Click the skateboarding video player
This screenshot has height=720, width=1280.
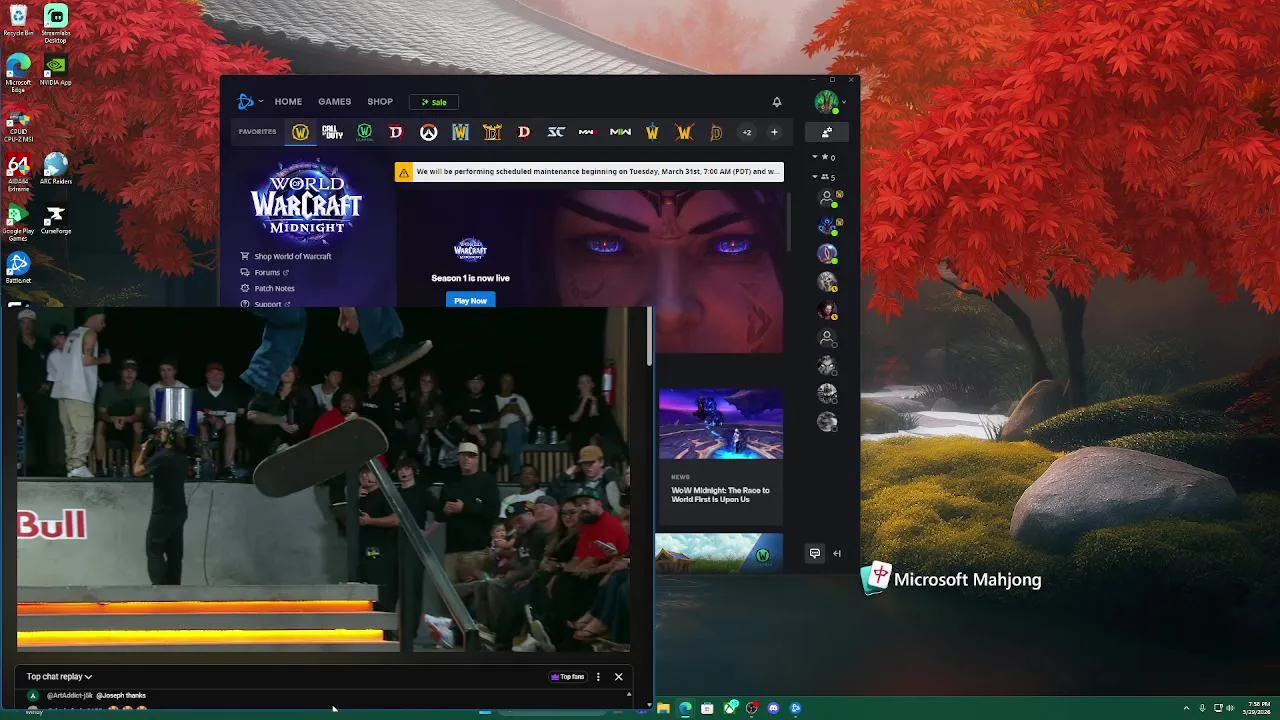pyautogui.click(x=323, y=479)
